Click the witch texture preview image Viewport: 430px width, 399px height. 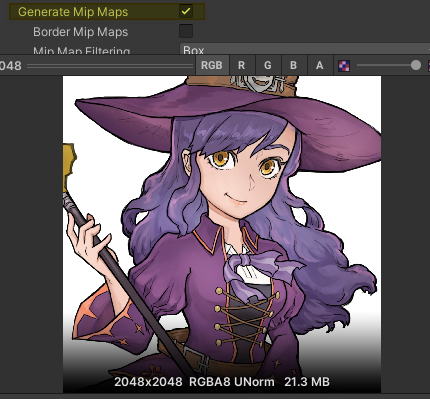click(222, 234)
